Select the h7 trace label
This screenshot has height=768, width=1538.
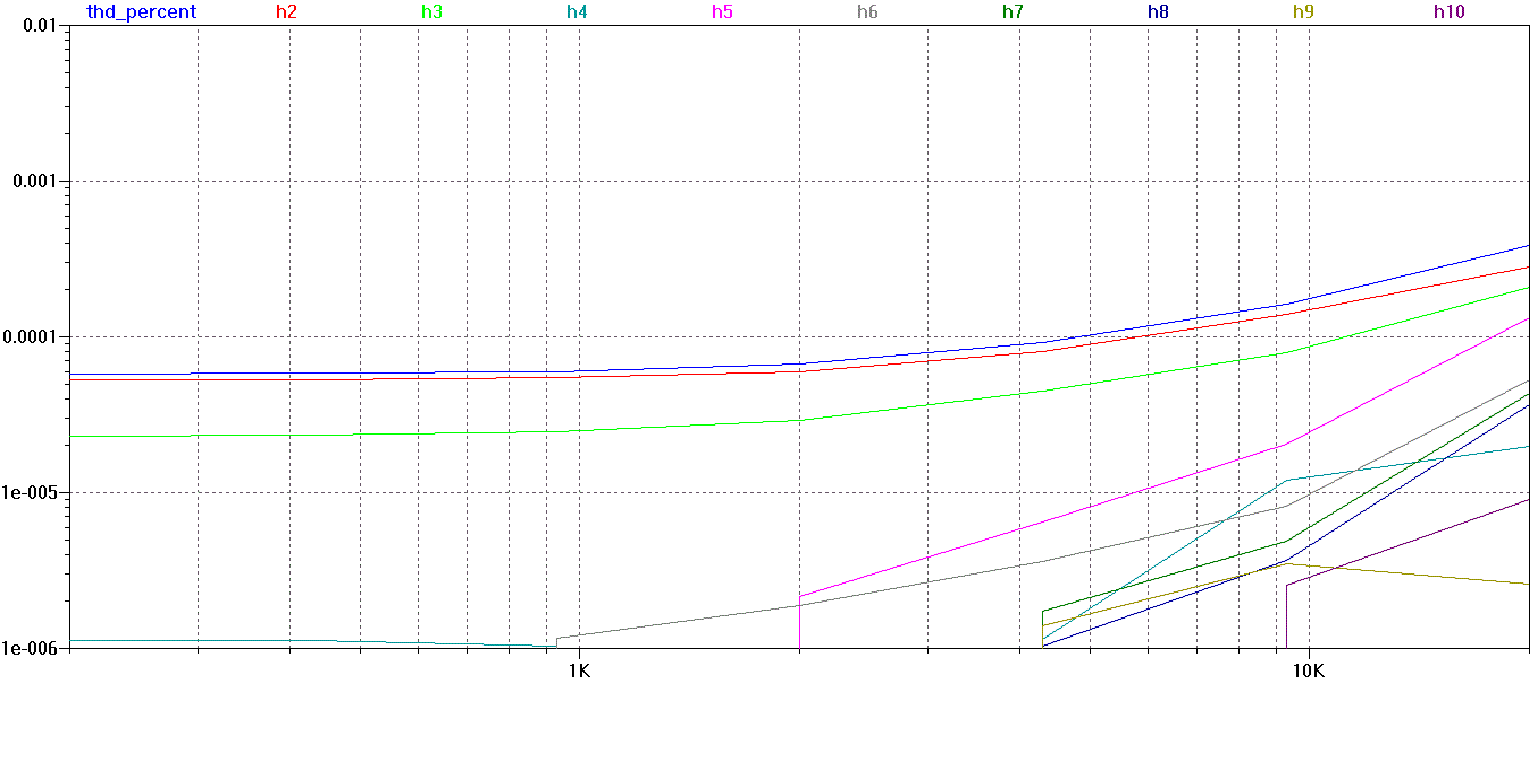[x=1013, y=13]
